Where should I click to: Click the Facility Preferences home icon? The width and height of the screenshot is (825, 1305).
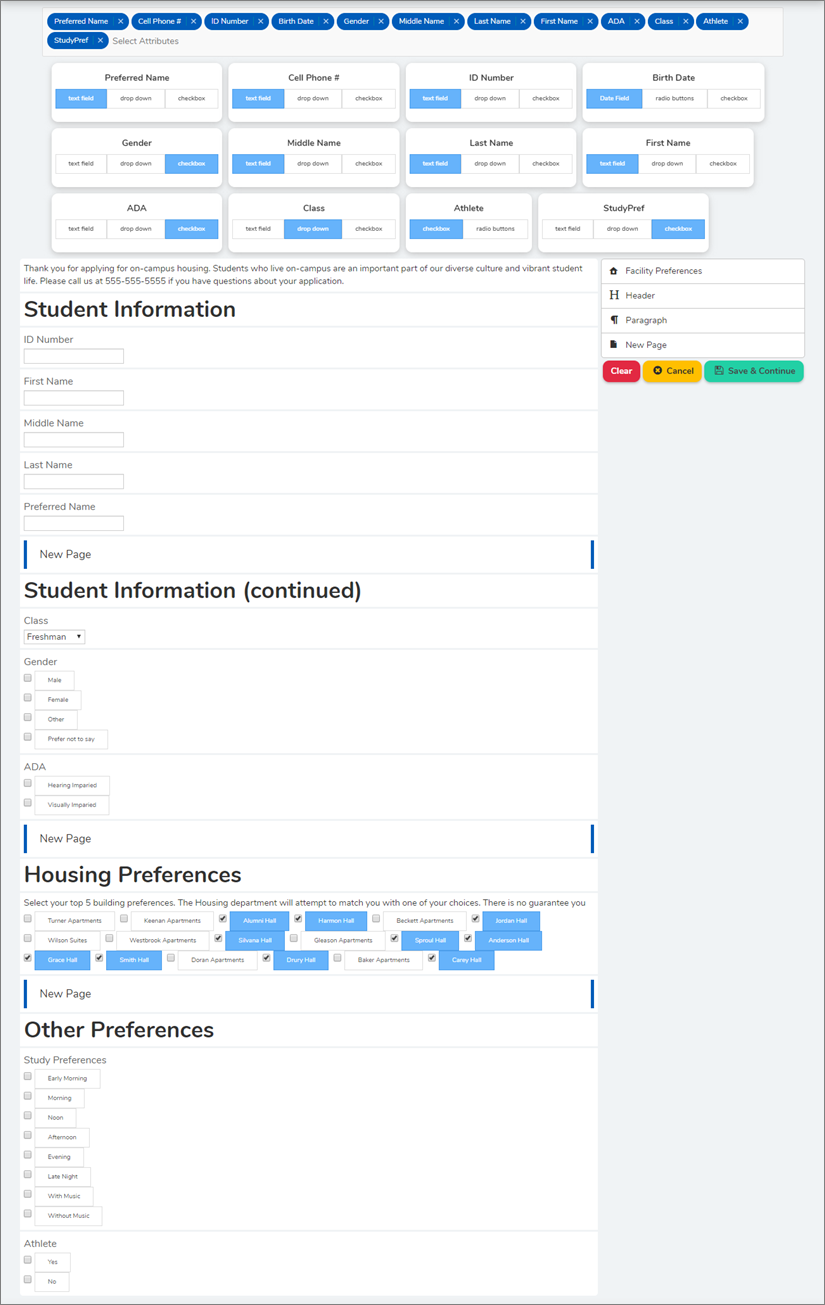[x=614, y=271]
